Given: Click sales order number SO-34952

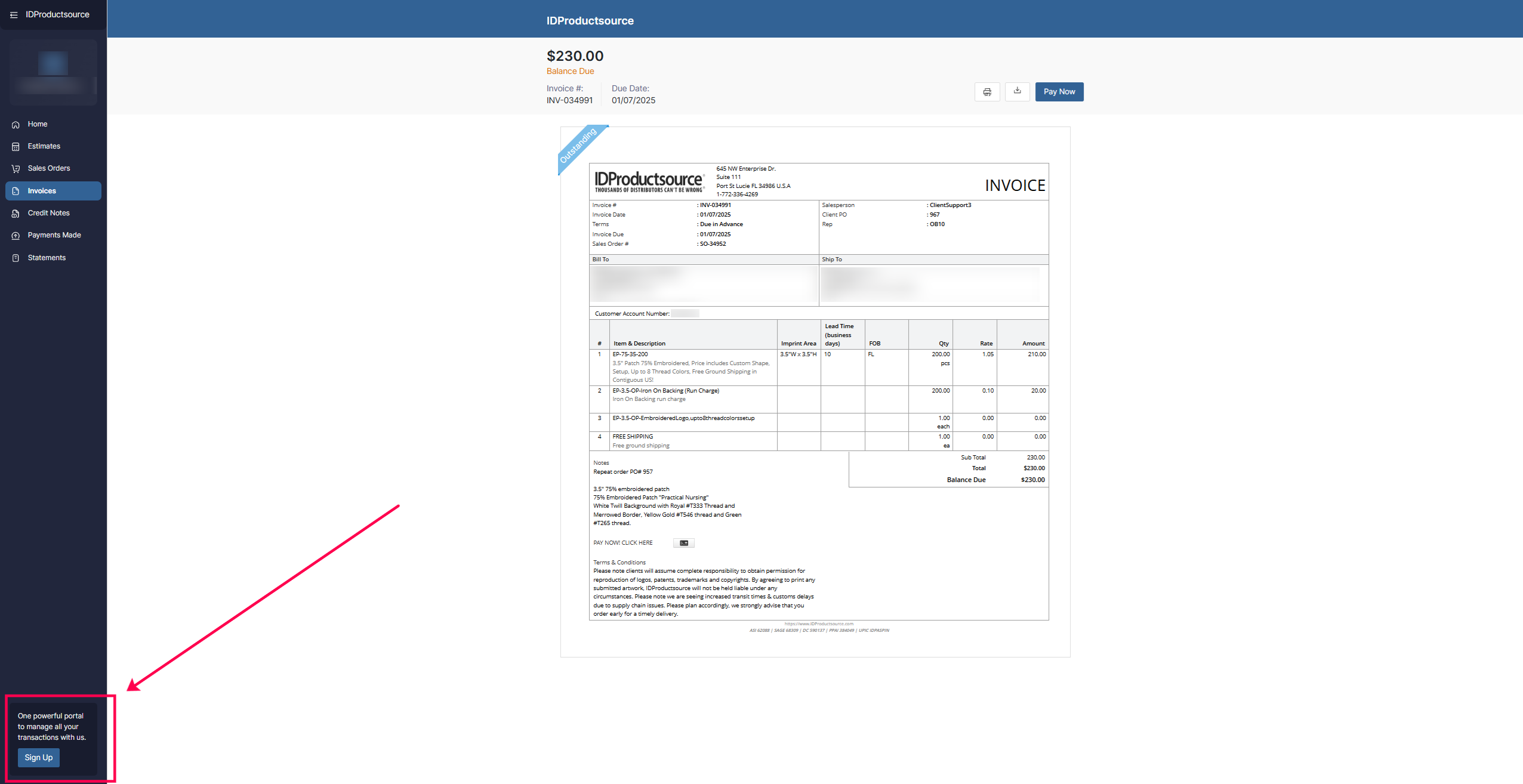Looking at the screenshot, I should (713, 244).
